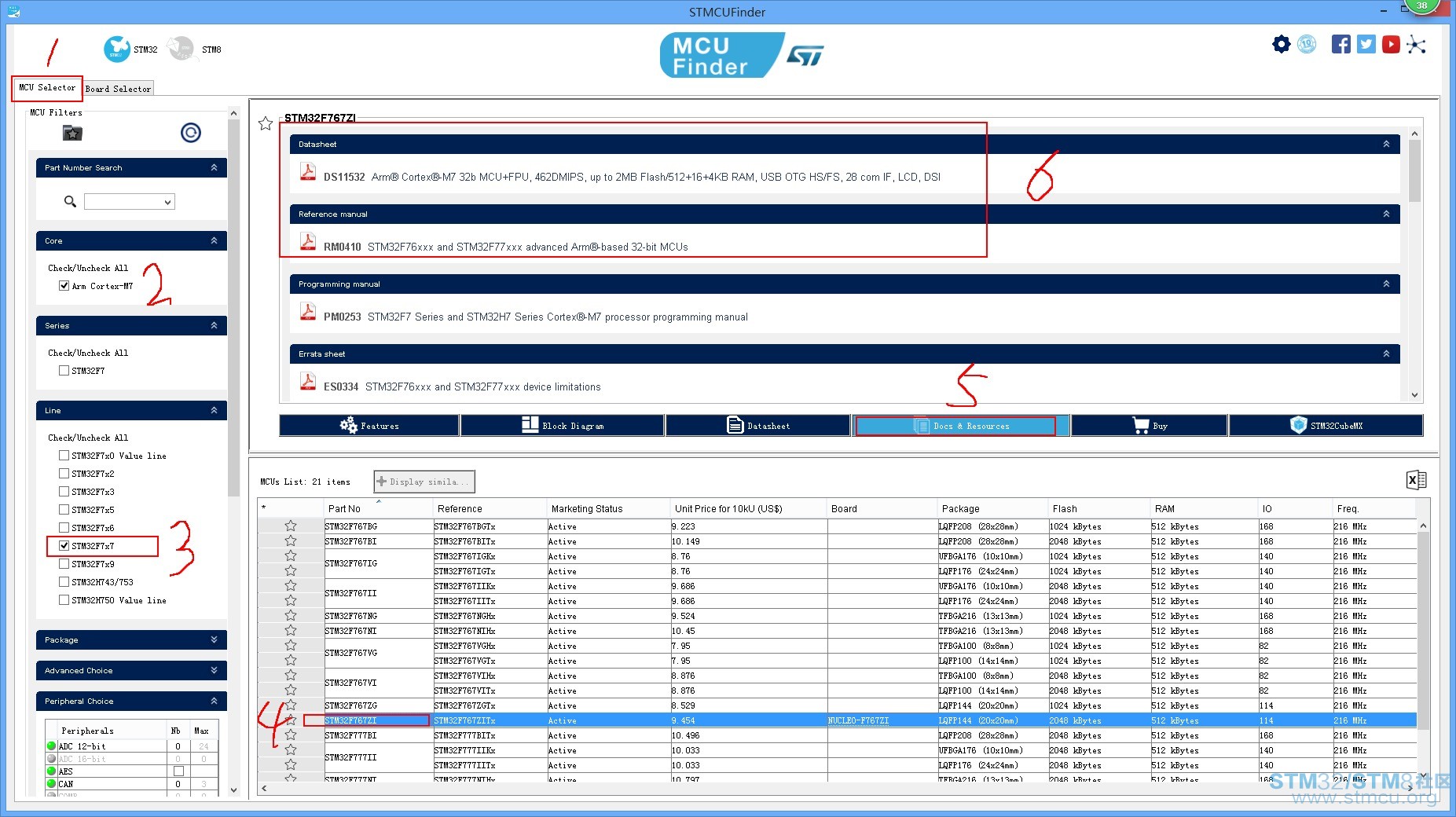Enable the STM32F7 series checkbox
This screenshot has width=1456, height=817.
pos(64,371)
